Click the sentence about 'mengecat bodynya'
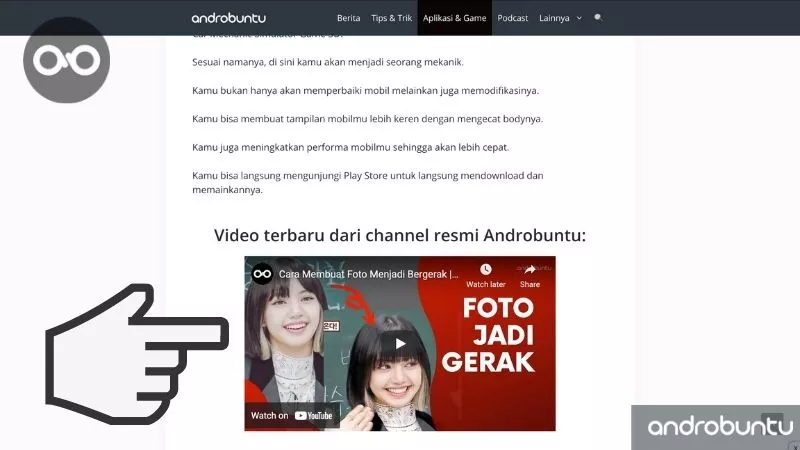The width and height of the screenshot is (800, 450). tap(367, 119)
